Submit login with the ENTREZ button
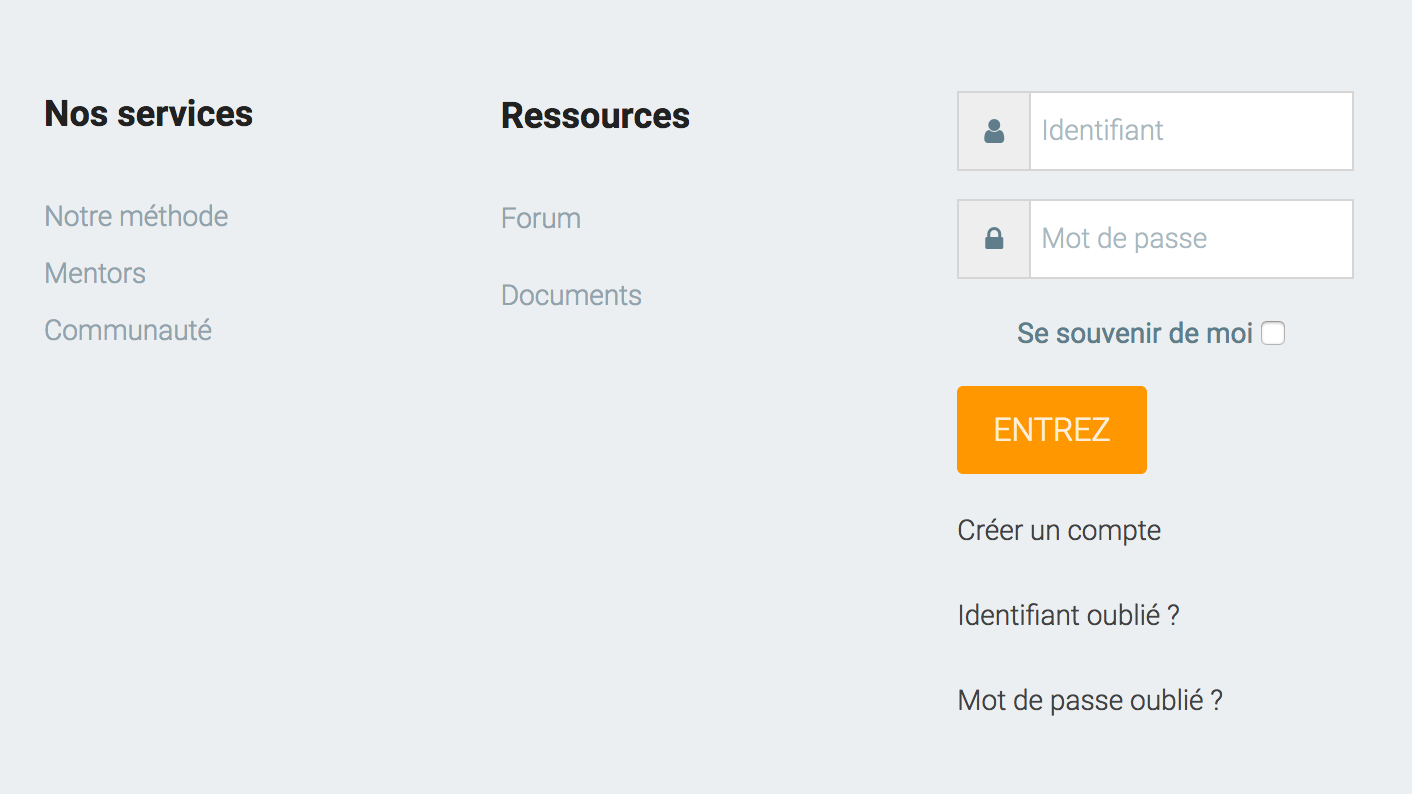This screenshot has height=794, width=1412. click(x=1051, y=430)
